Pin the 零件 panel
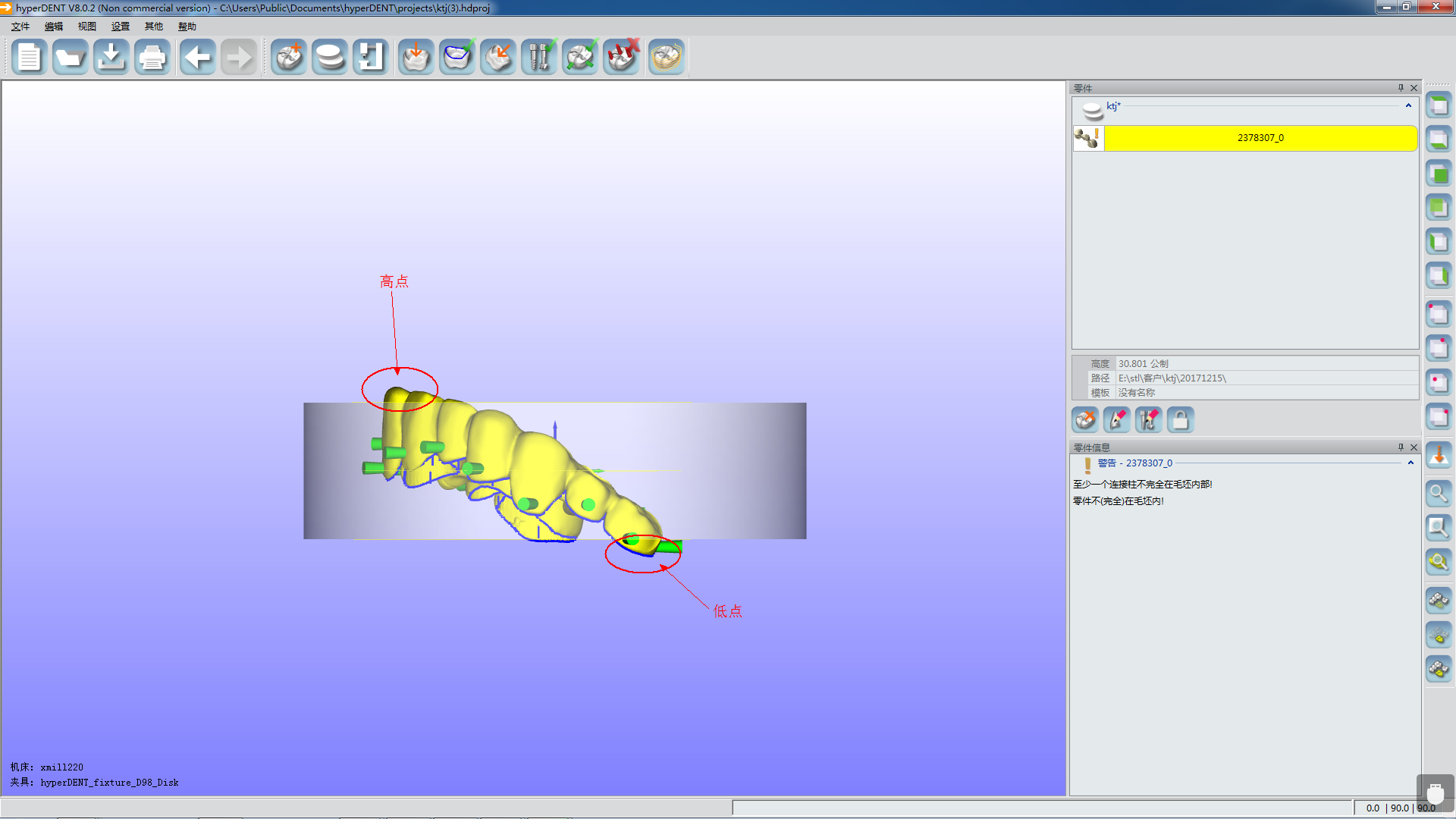Screen dimensions: 1456x819 [x=1401, y=88]
